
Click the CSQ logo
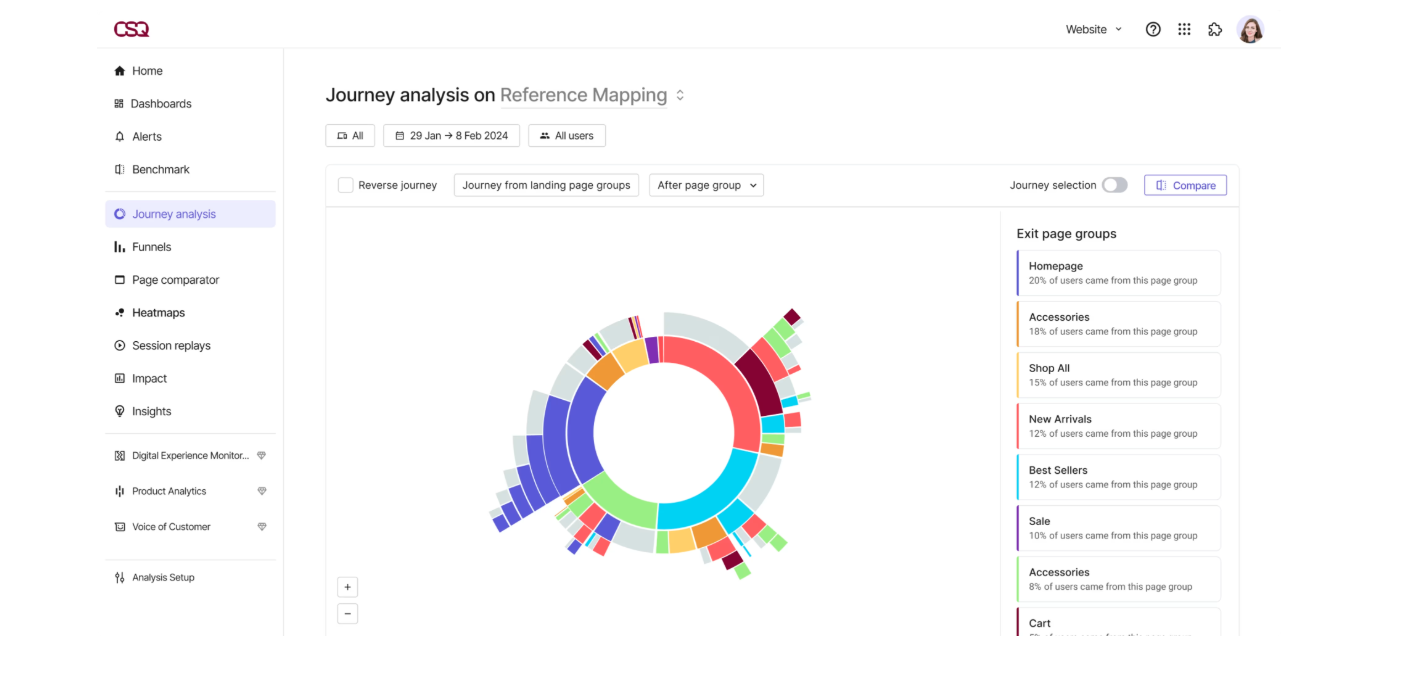[131, 29]
